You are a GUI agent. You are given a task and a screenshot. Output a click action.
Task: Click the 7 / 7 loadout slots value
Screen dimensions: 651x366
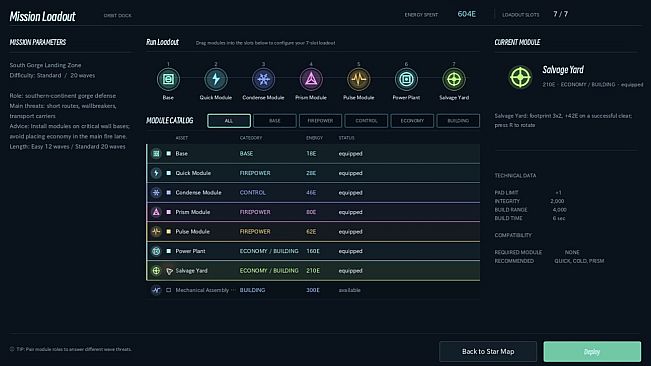tap(560, 14)
